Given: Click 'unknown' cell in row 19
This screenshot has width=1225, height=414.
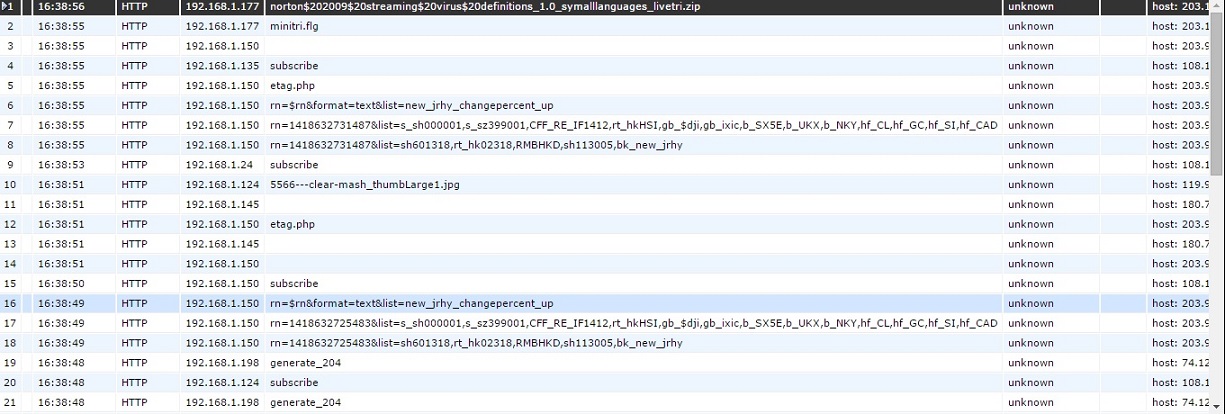Looking at the screenshot, I should [x=1031, y=363].
